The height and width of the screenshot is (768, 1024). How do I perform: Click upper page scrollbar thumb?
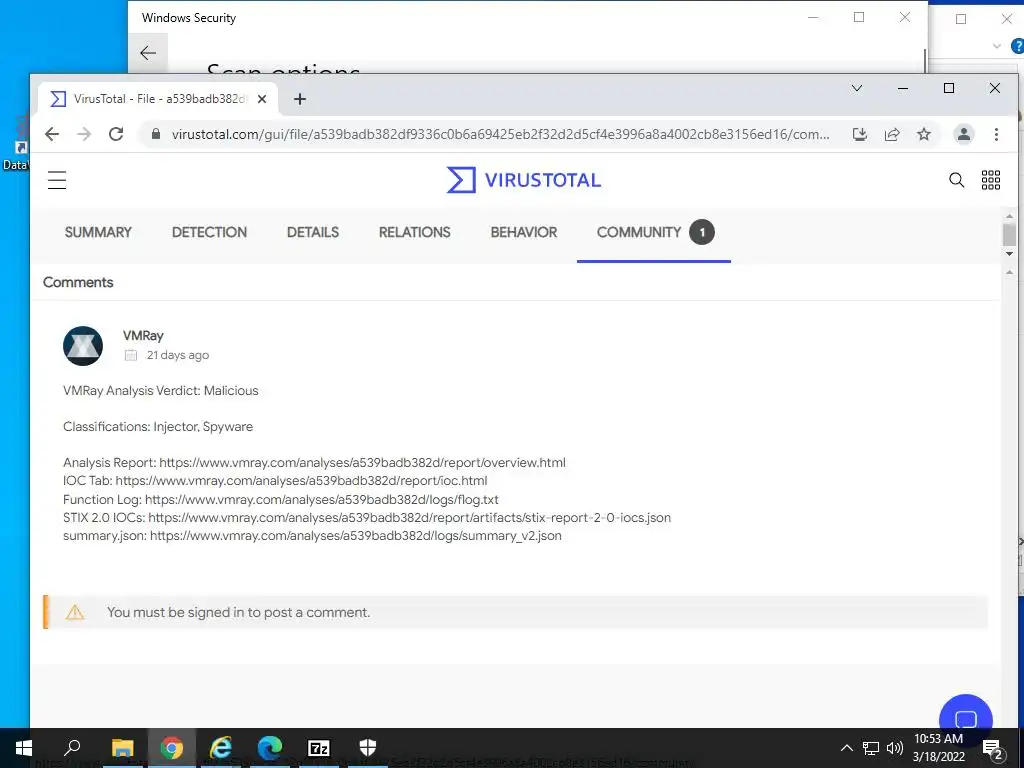pos(1009,234)
